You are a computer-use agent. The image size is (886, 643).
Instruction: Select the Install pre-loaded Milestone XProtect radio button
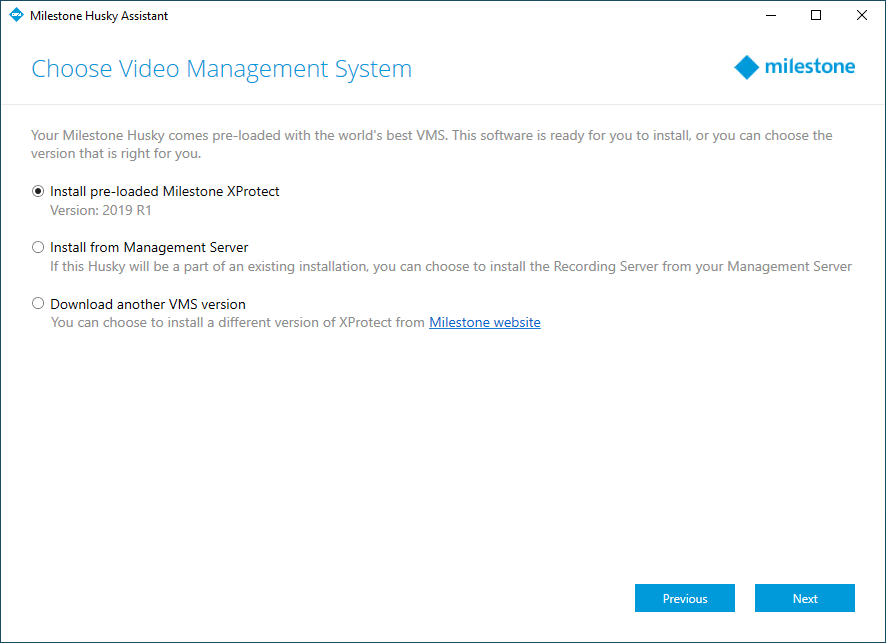click(38, 191)
